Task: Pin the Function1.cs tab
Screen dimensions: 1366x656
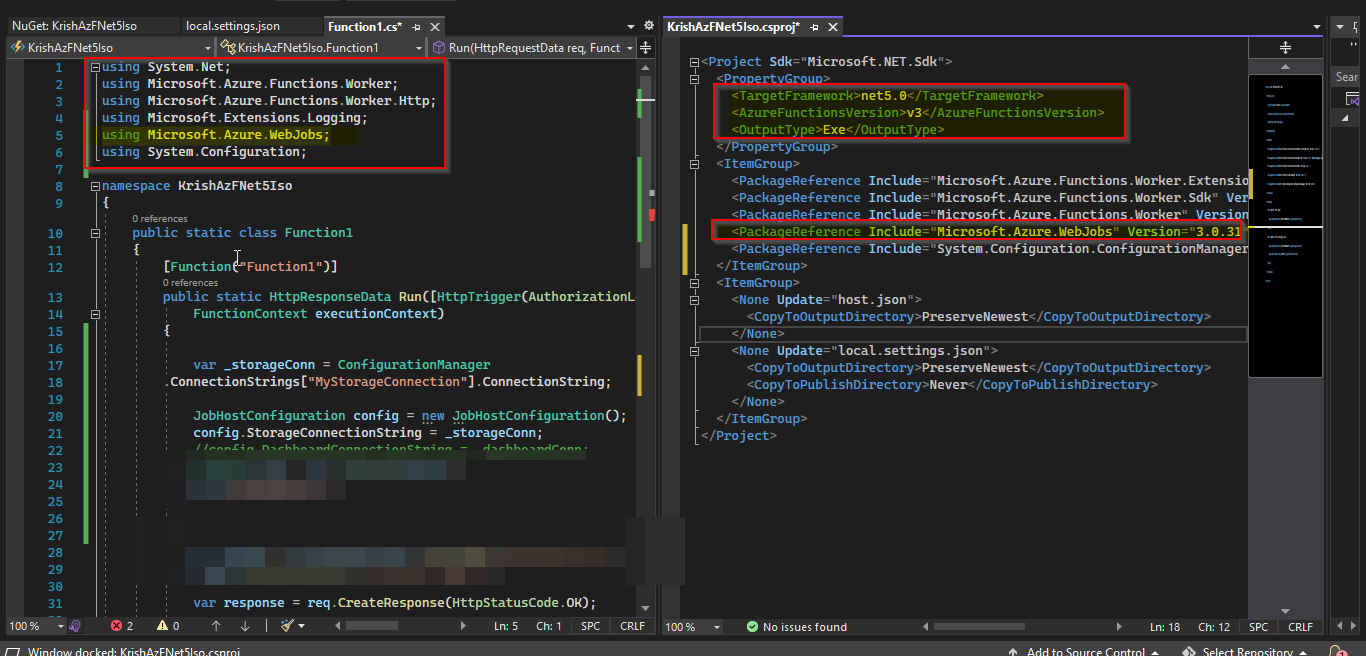Action: pos(417,27)
